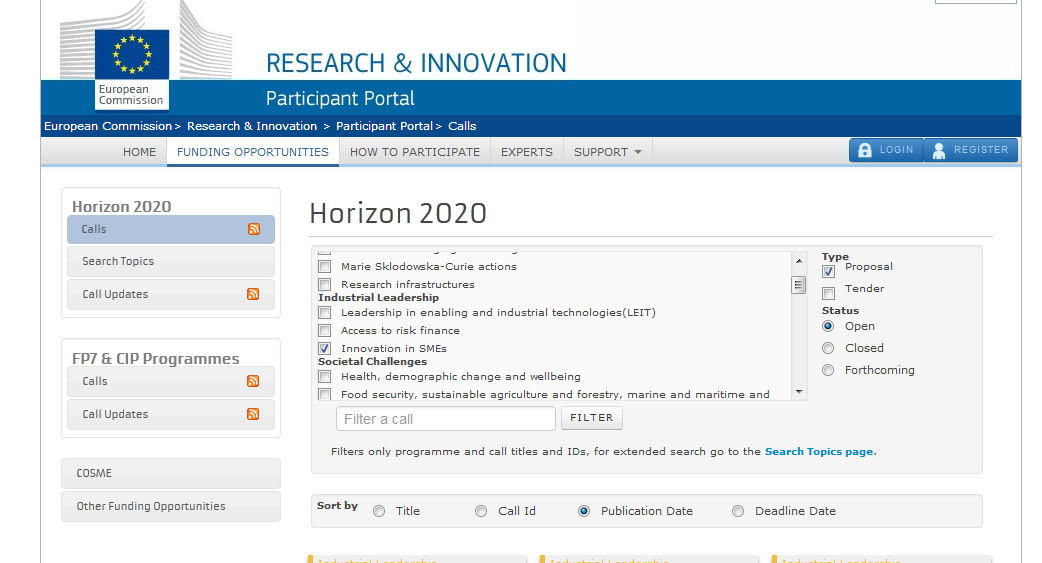Select the Open status radio button
1042x563 pixels.
tap(828, 326)
